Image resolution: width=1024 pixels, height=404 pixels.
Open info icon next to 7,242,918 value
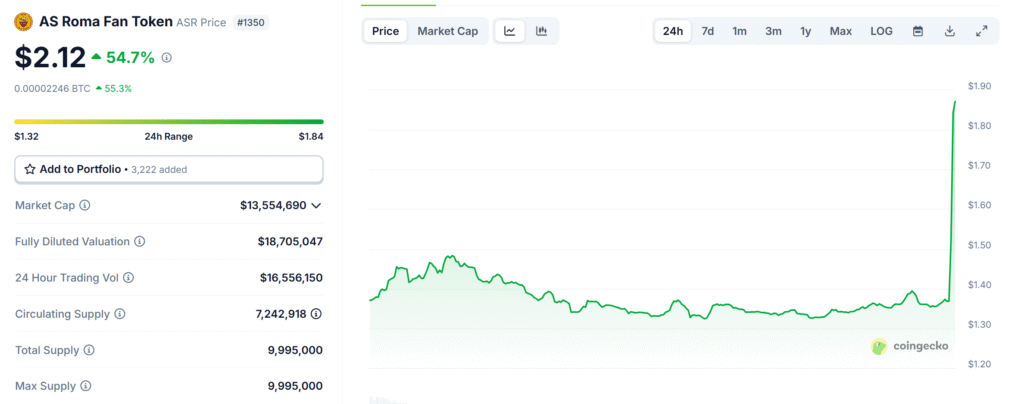pos(316,314)
